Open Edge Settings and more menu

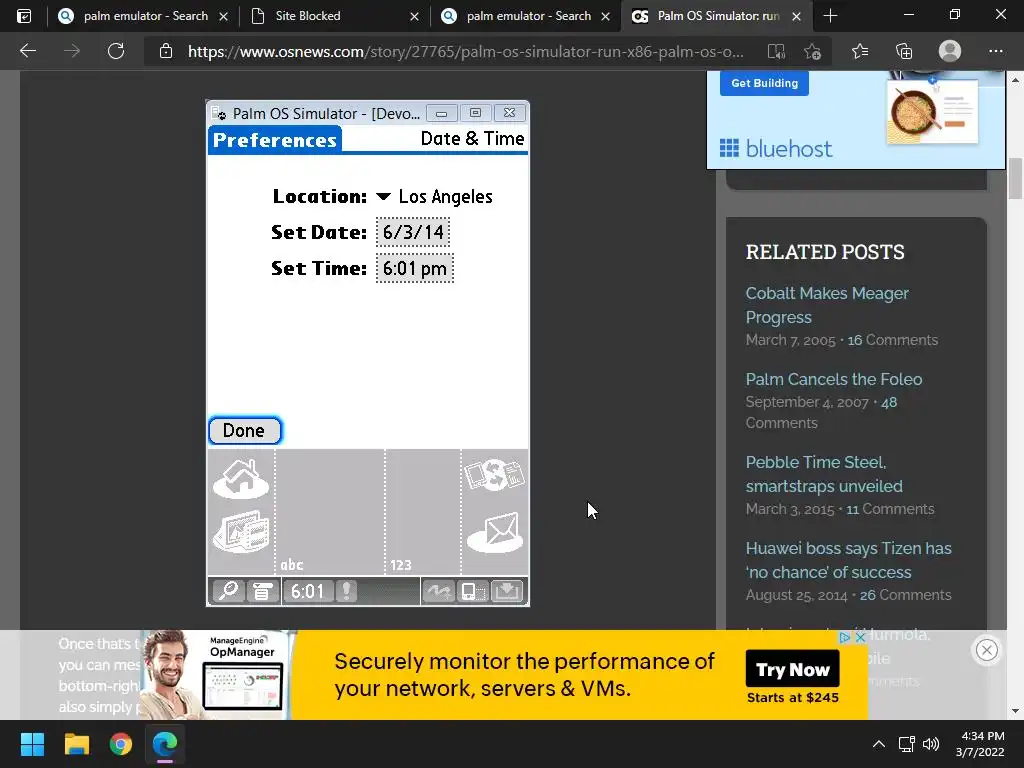tap(995, 51)
